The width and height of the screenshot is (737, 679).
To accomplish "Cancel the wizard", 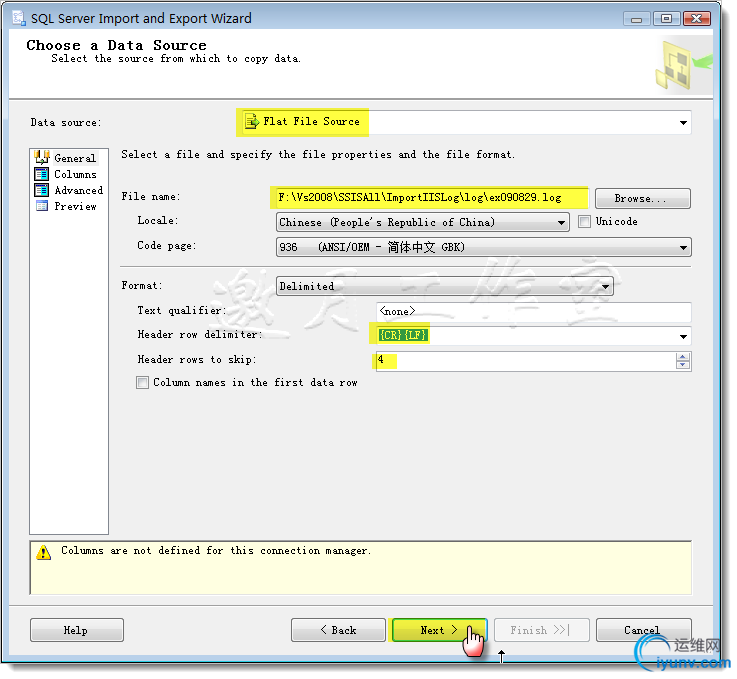I will point(643,631).
